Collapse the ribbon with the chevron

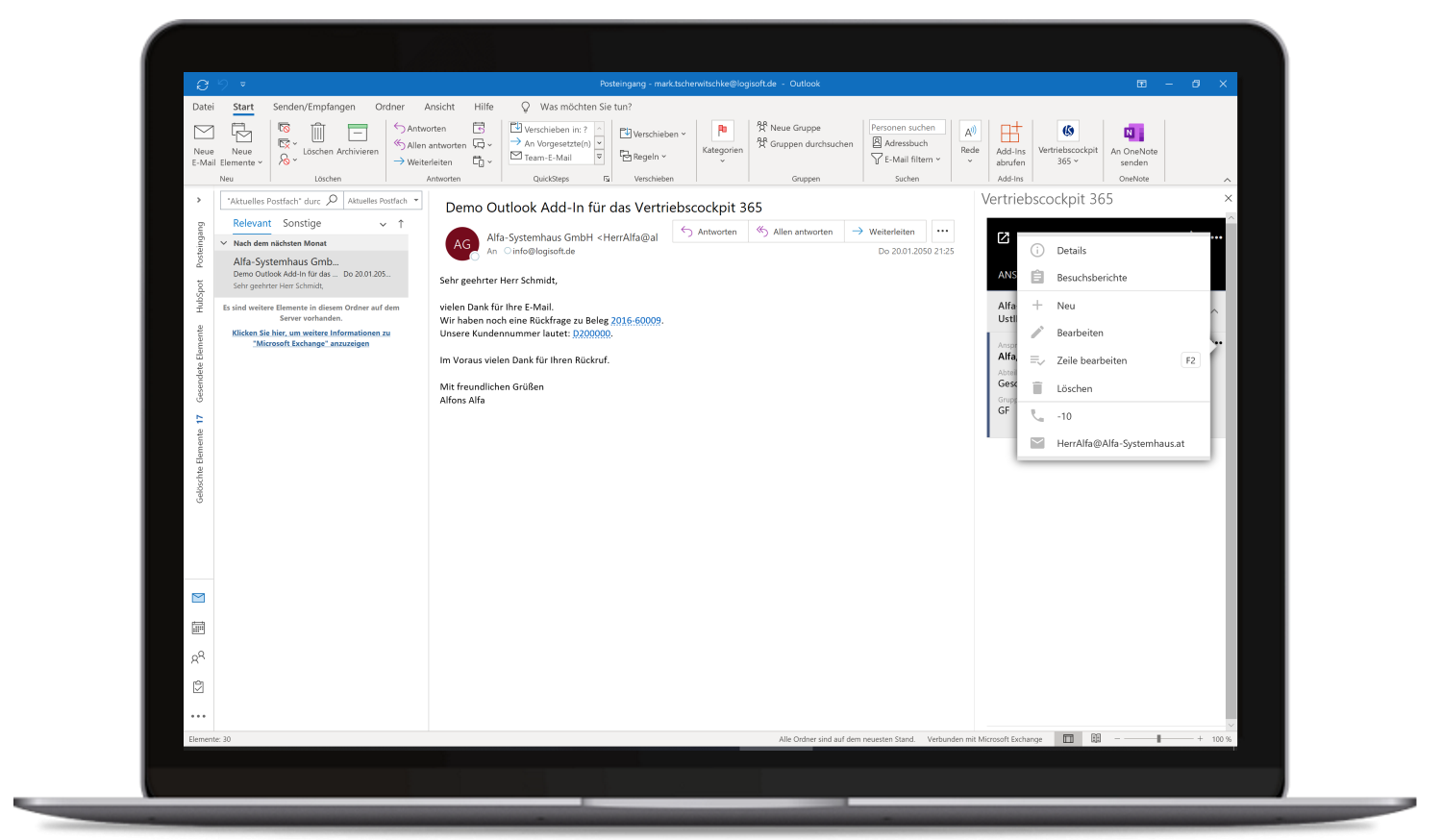pyautogui.click(x=1227, y=180)
